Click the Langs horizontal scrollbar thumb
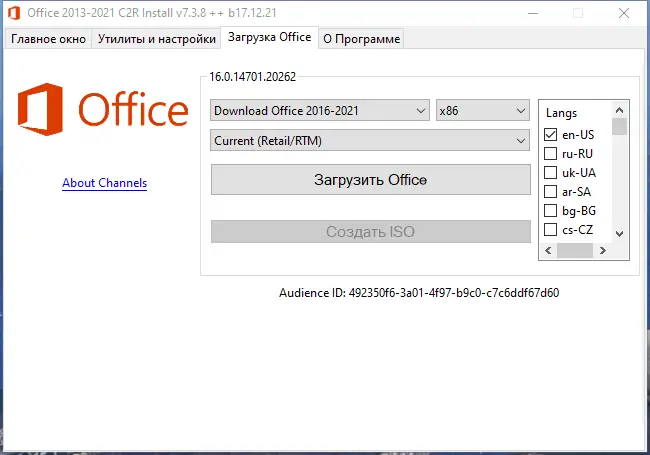The width and height of the screenshot is (650, 455). pyautogui.click(x=575, y=250)
